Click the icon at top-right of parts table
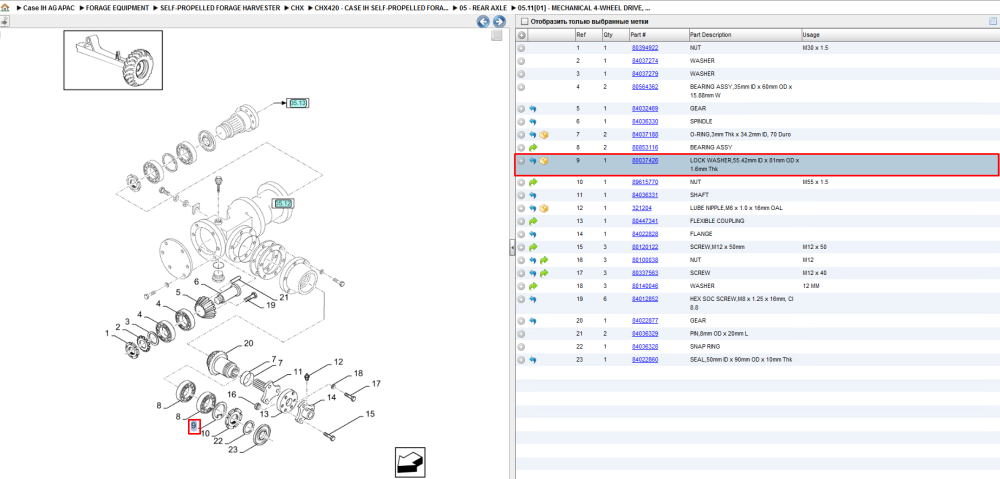The width and height of the screenshot is (1000, 479). point(992,21)
